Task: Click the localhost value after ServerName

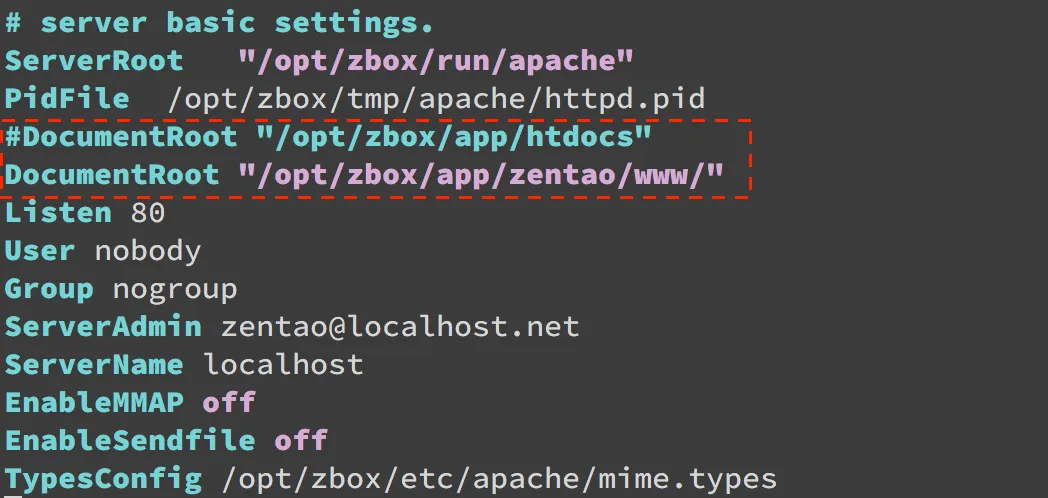Action: coord(283,365)
